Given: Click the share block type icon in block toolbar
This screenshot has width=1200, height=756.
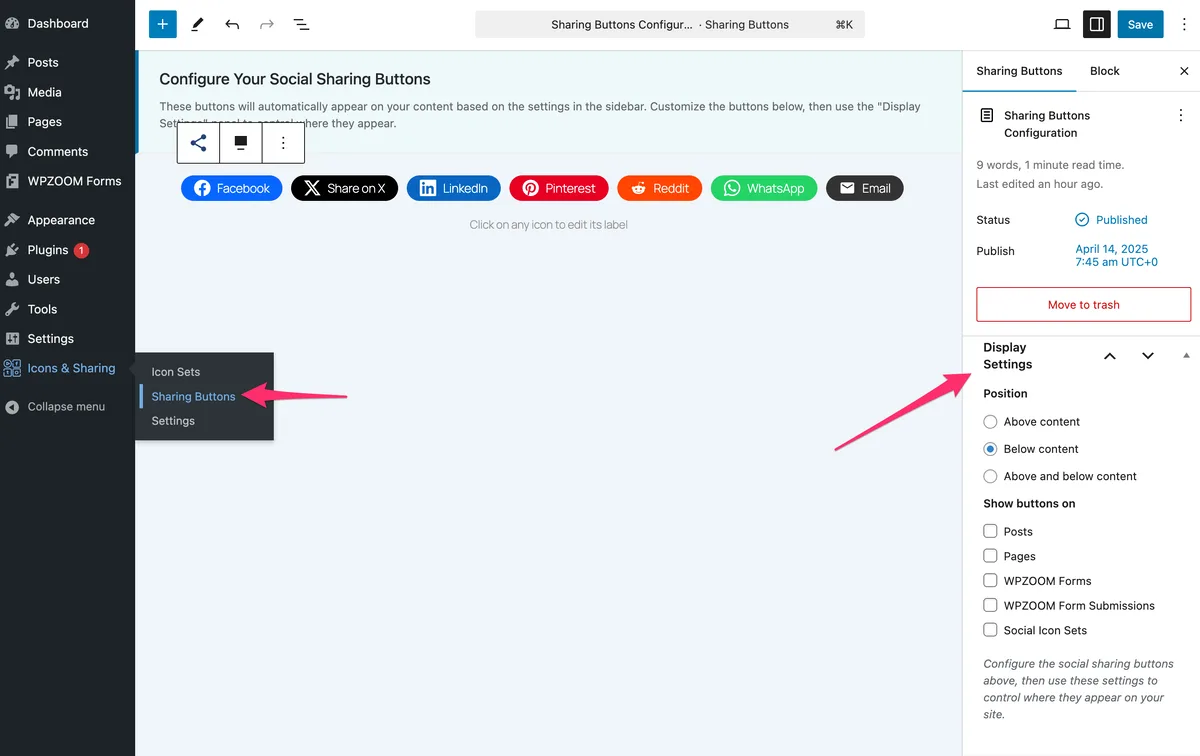Looking at the screenshot, I should click(199, 143).
